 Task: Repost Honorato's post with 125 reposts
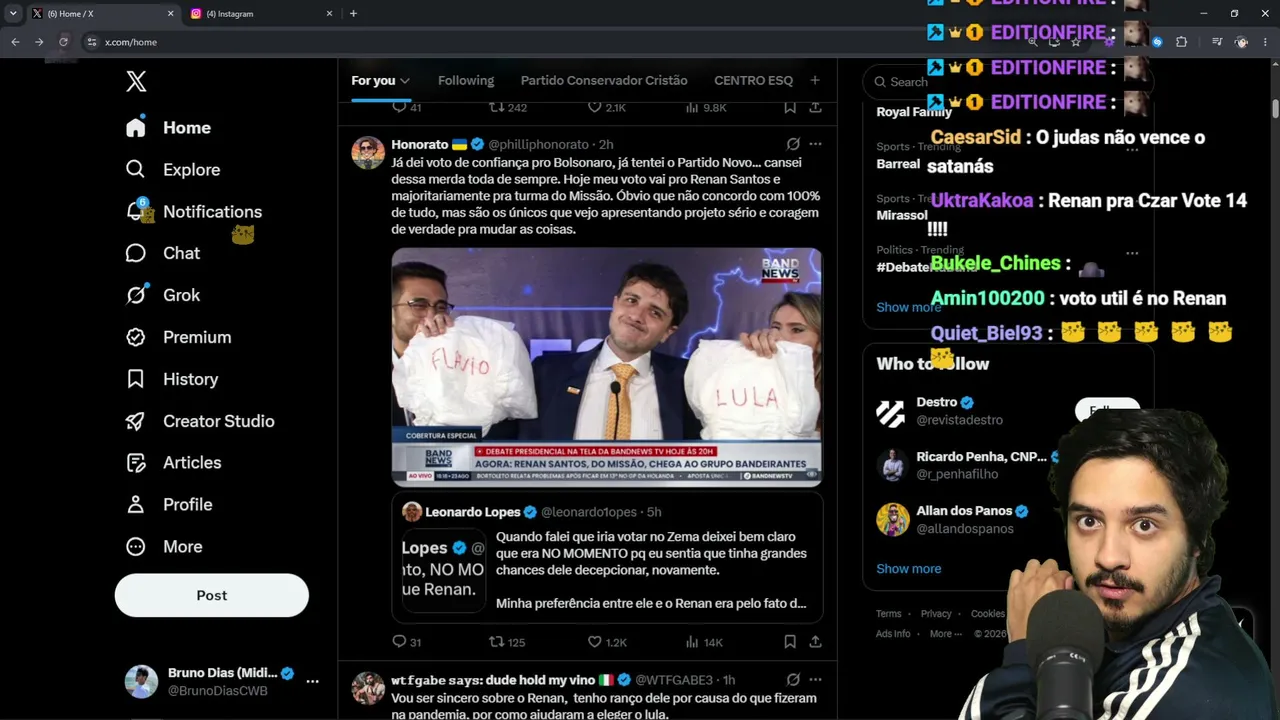click(506, 642)
